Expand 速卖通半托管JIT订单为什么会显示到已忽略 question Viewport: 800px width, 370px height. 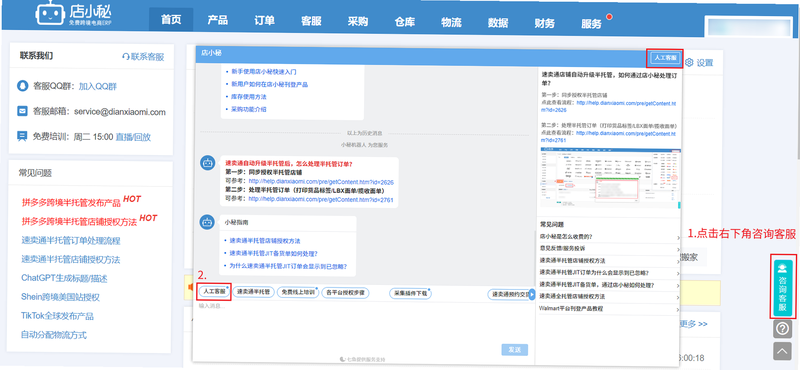click(x=610, y=273)
